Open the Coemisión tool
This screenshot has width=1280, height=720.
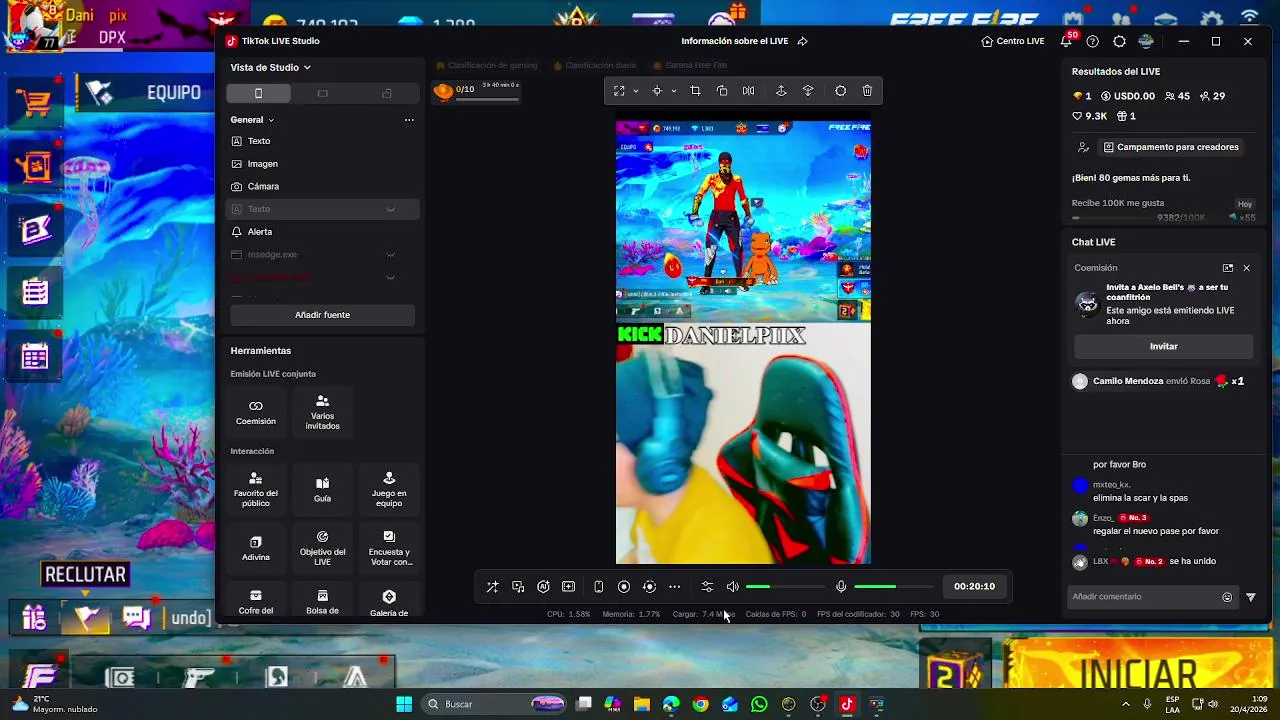pyautogui.click(x=256, y=411)
